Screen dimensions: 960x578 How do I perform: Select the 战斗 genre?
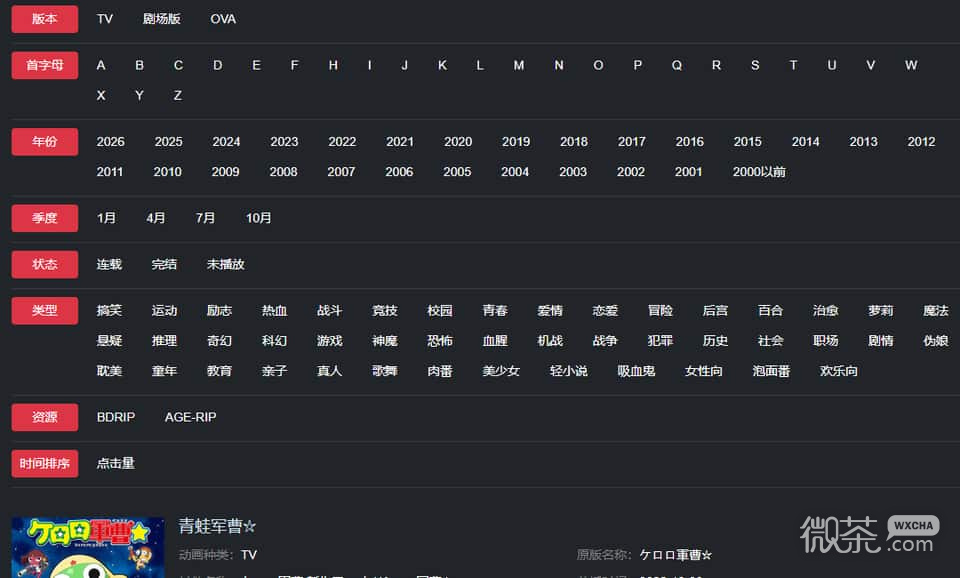(x=329, y=310)
